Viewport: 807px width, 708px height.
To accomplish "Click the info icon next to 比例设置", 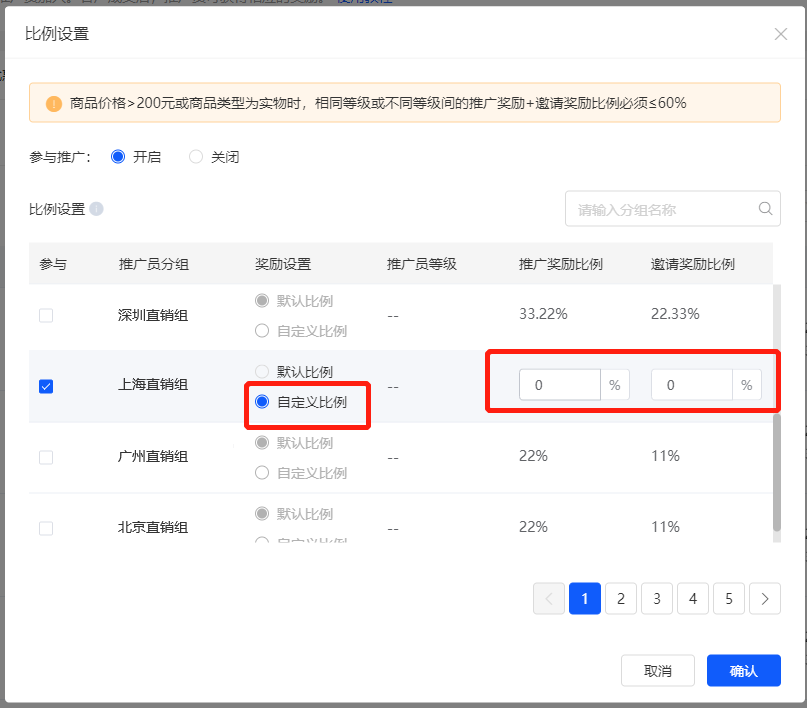I will 96,209.
